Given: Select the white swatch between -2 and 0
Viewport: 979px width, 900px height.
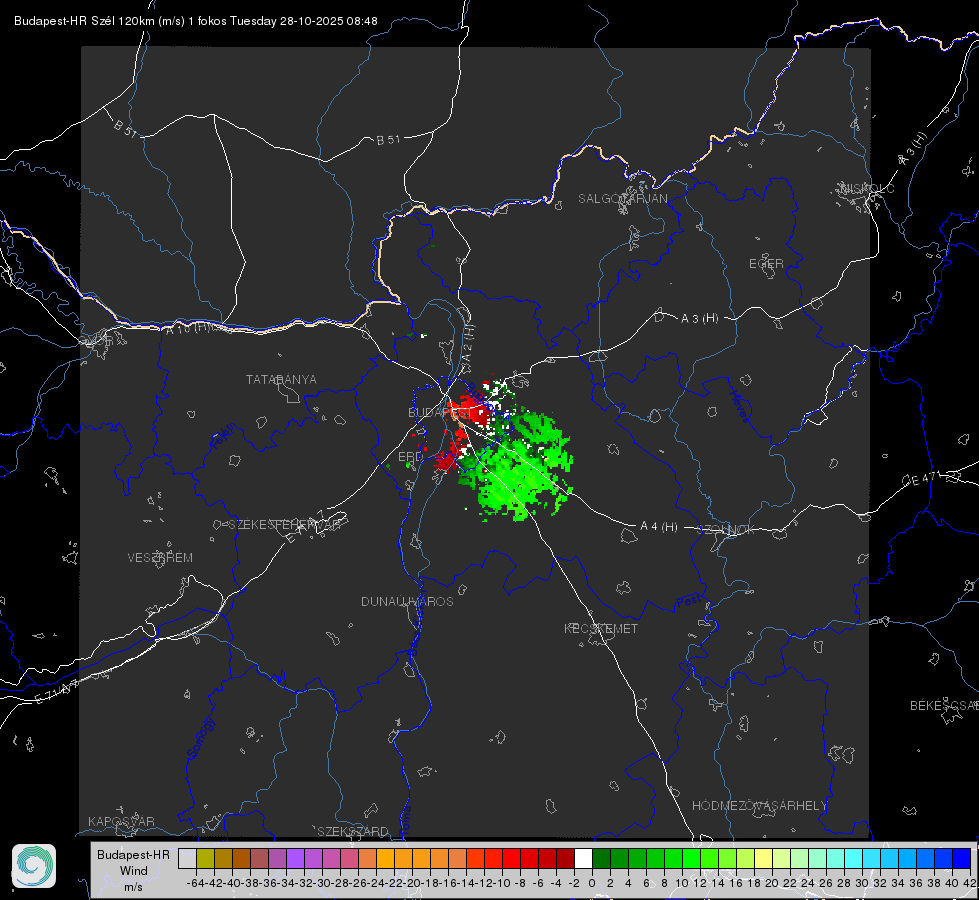Looking at the screenshot, I should coord(583,858).
